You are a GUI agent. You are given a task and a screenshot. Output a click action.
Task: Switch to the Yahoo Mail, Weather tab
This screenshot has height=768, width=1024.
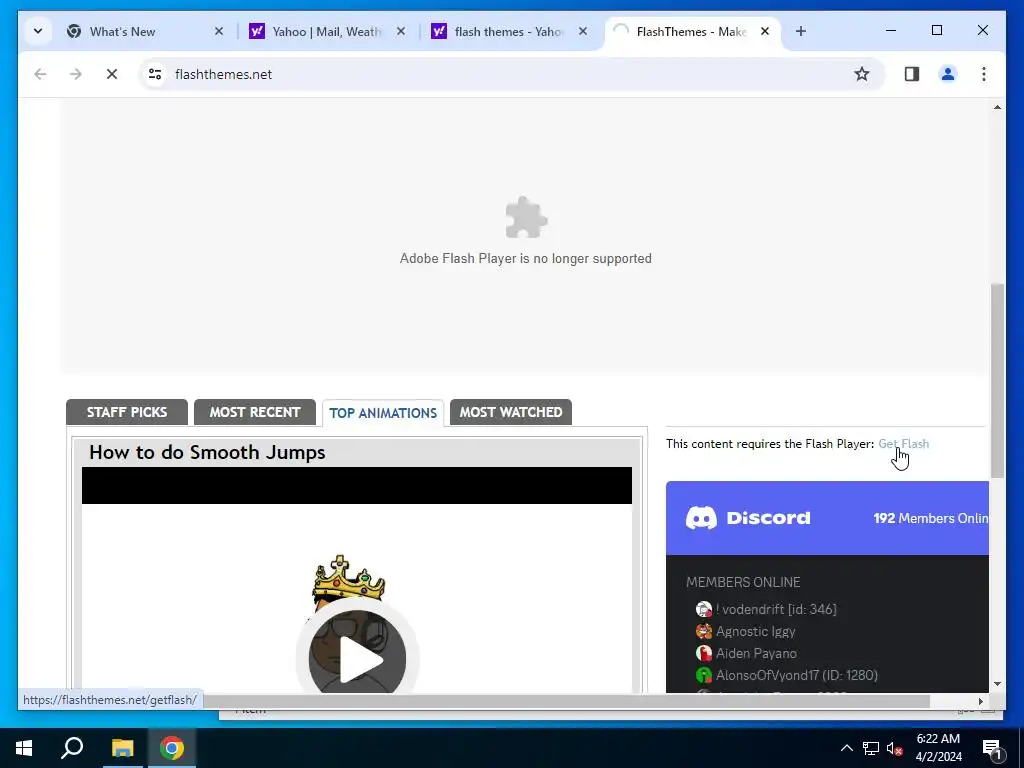327,31
